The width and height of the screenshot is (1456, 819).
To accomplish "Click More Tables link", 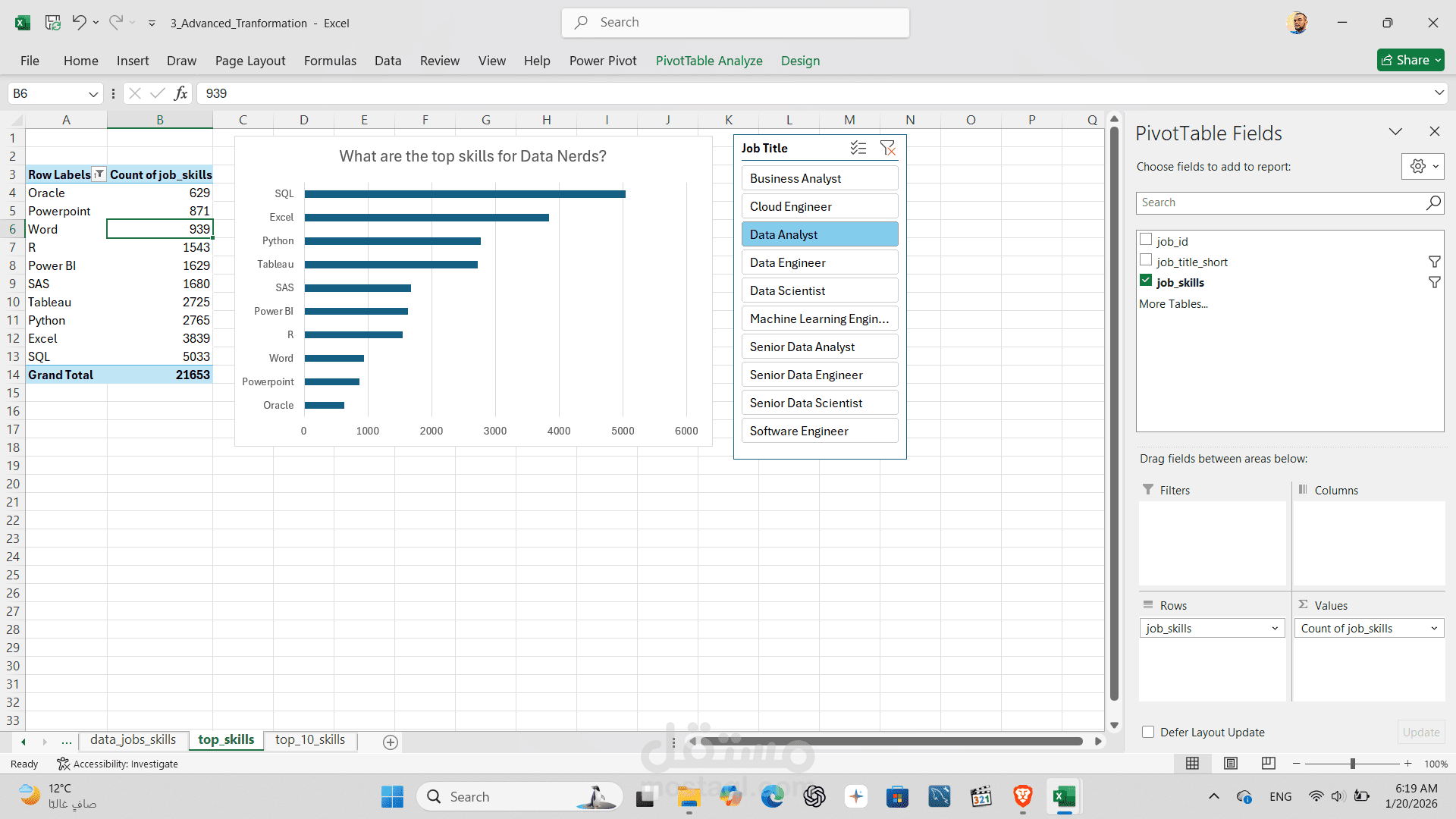I will pyautogui.click(x=1173, y=303).
